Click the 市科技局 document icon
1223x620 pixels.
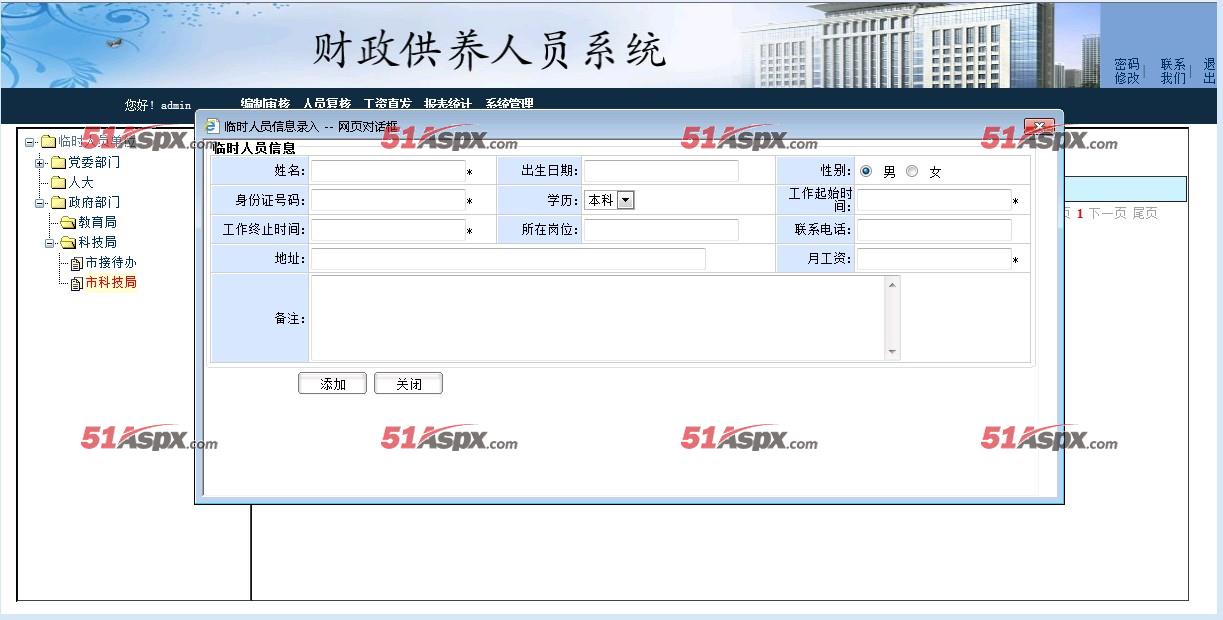click(76, 283)
